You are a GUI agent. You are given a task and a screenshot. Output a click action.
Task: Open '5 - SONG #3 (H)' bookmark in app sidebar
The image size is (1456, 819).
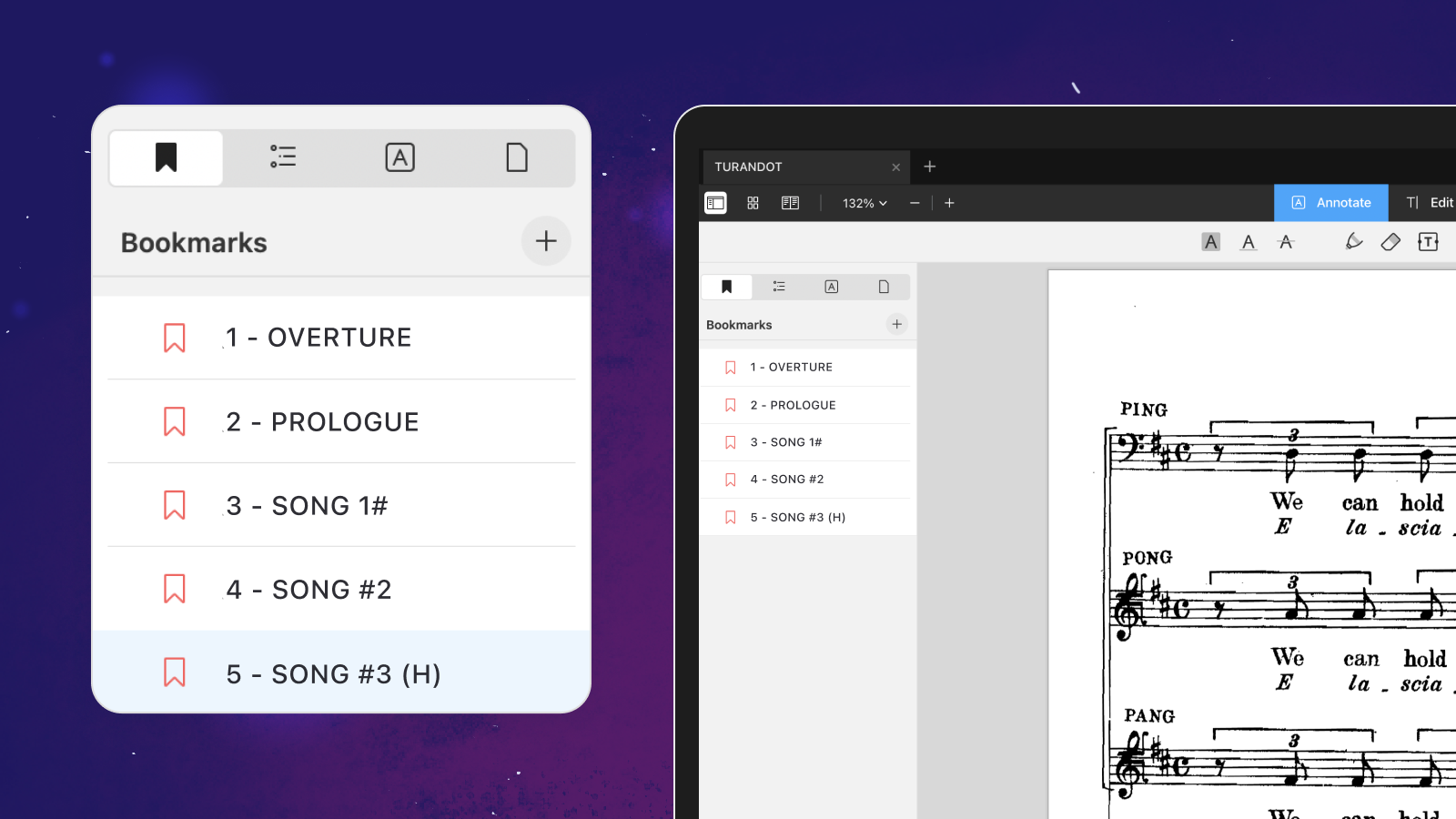[807, 517]
